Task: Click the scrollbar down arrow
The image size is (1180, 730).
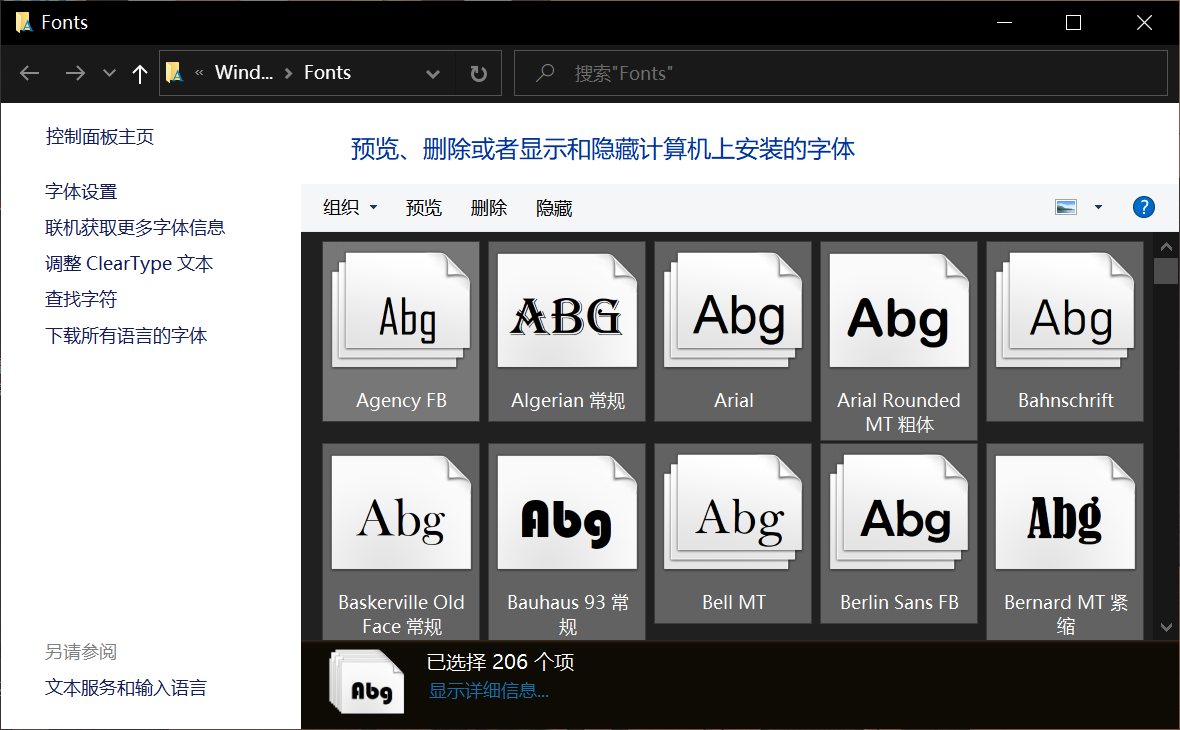Action: tap(1166, 627)
